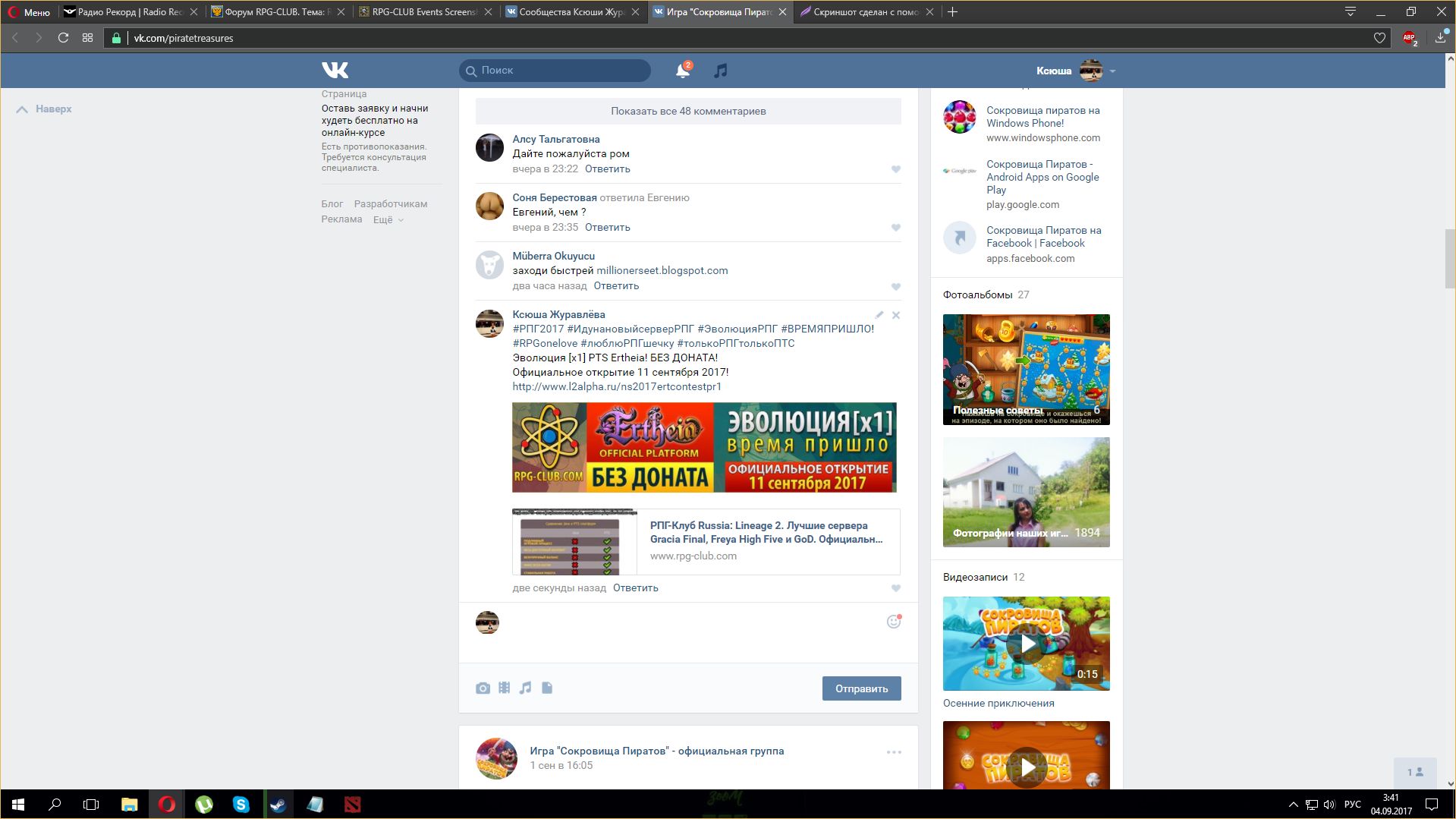Edit Ксюша Журавлёва's comment with pencil icon

(x=879, y=315)
